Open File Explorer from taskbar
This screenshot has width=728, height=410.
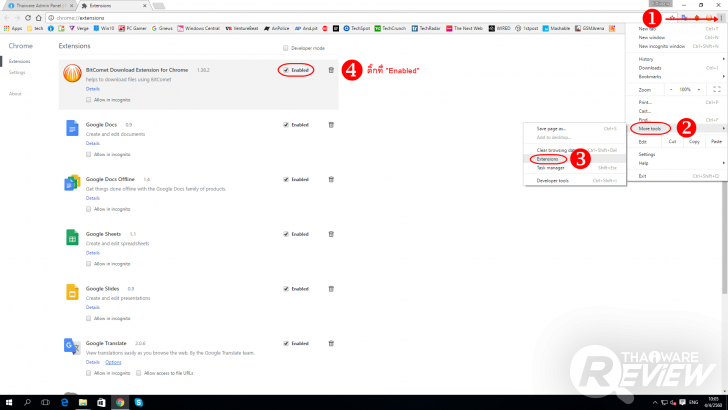click(x=83, y=403)
